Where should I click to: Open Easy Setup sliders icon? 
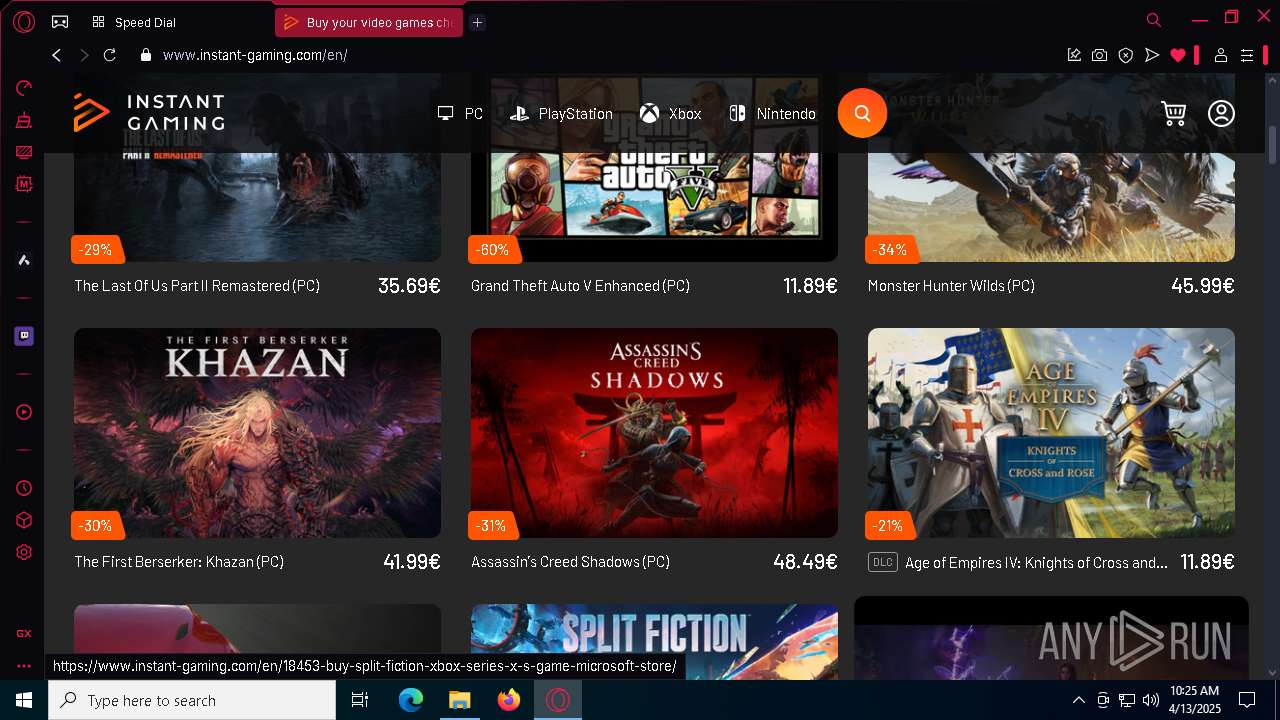pos(1247,55)
